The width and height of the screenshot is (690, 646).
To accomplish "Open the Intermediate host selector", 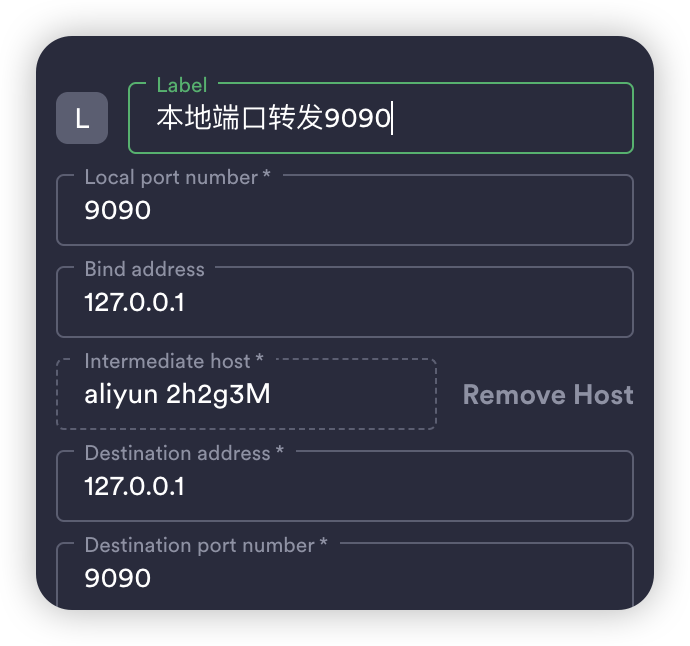I will 246,394.
